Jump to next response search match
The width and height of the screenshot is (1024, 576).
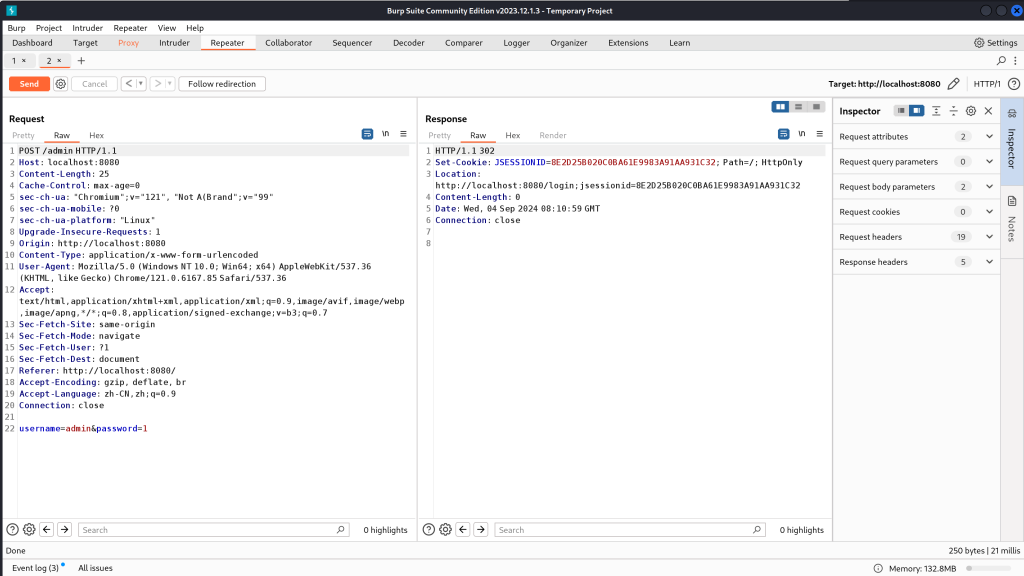tap(481, 530)
